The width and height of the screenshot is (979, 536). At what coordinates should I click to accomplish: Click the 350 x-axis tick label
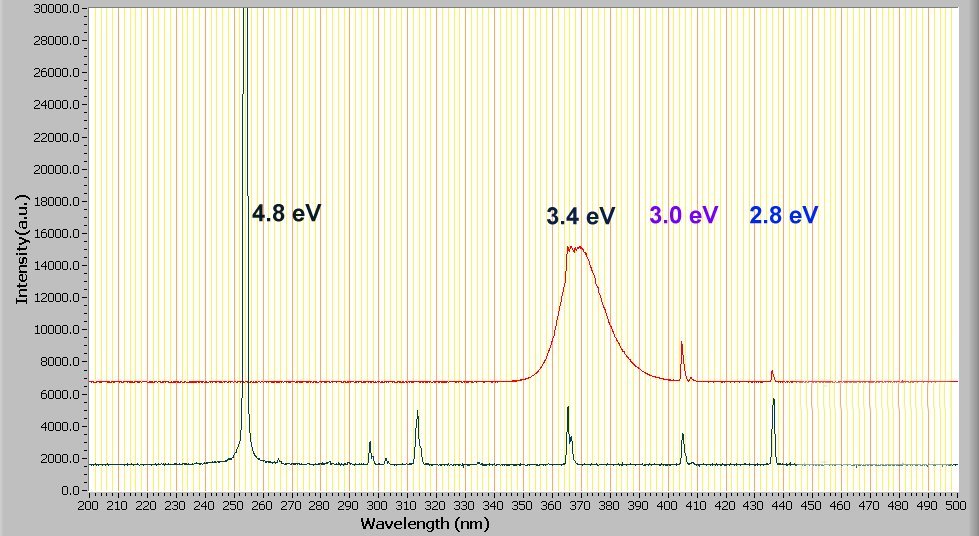(x=523, y=505)
